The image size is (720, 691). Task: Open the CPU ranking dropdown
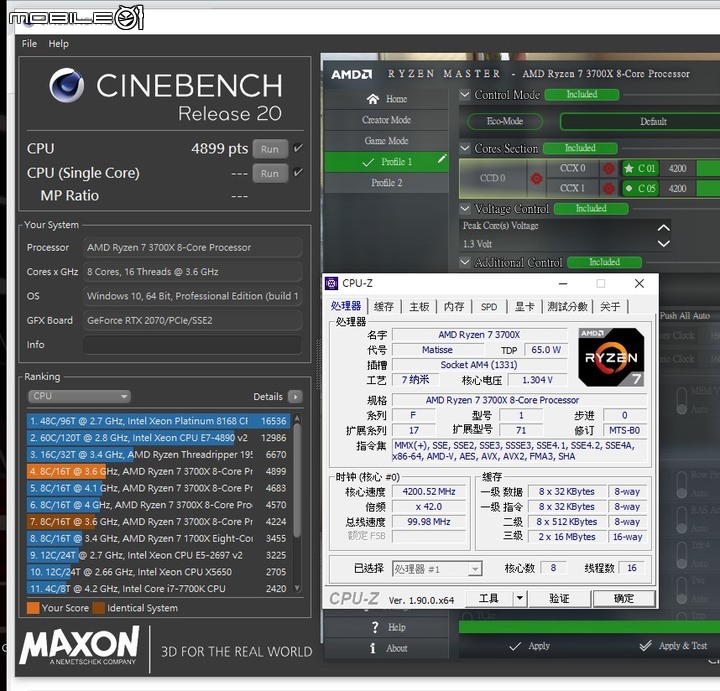pos(79,396)
